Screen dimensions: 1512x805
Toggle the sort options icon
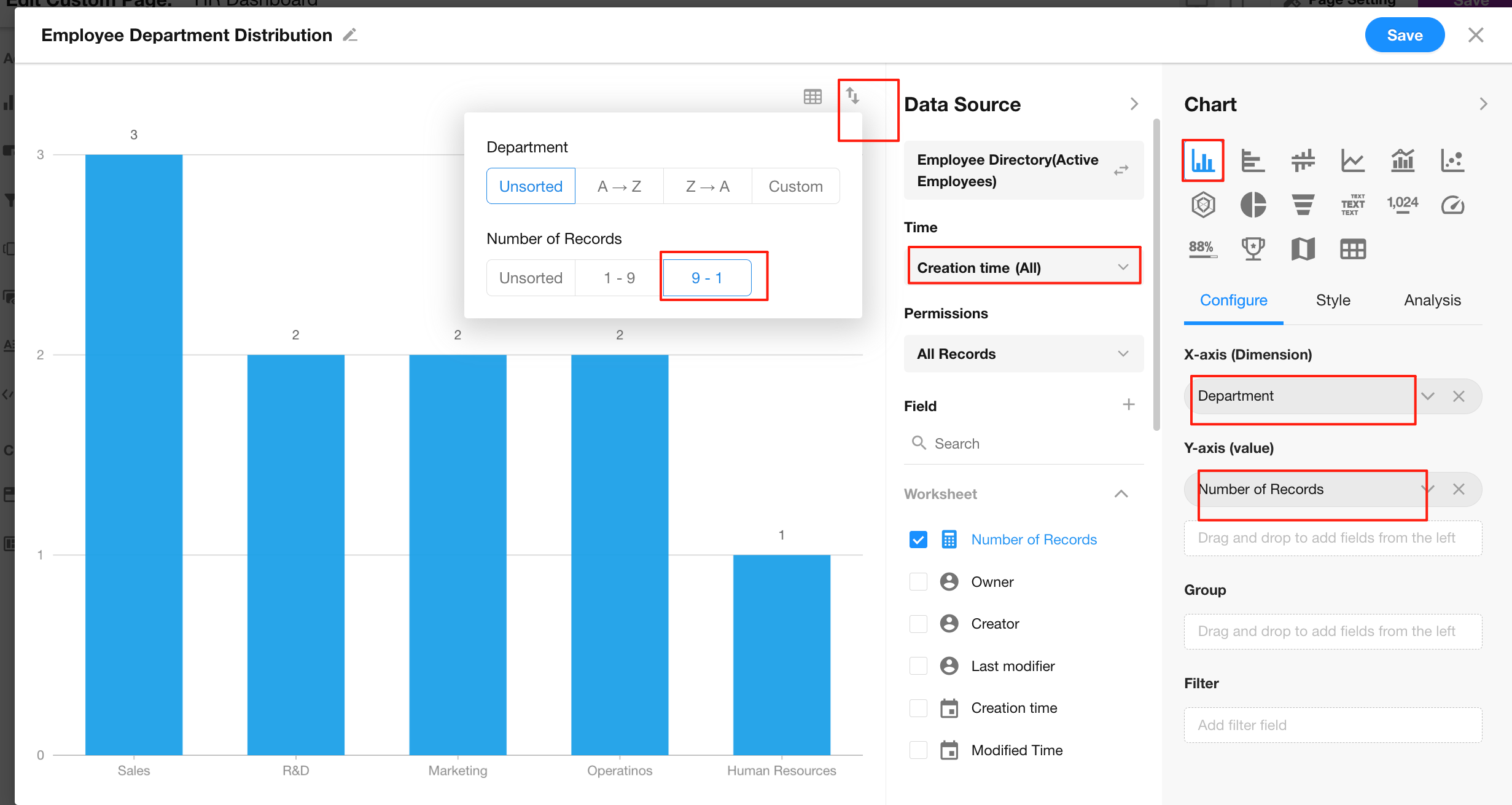tap(852, 96)
